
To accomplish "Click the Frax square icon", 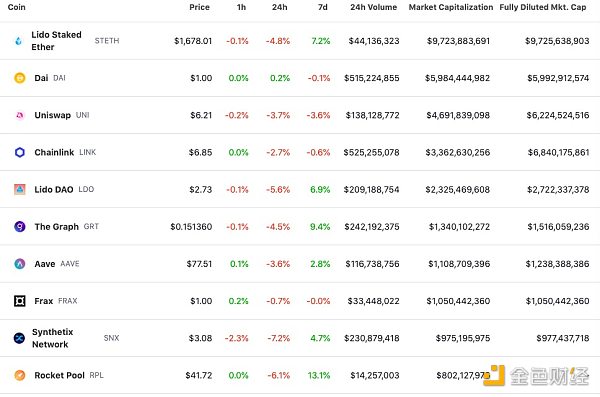I will pyautogui.click(x=20, y=301).
